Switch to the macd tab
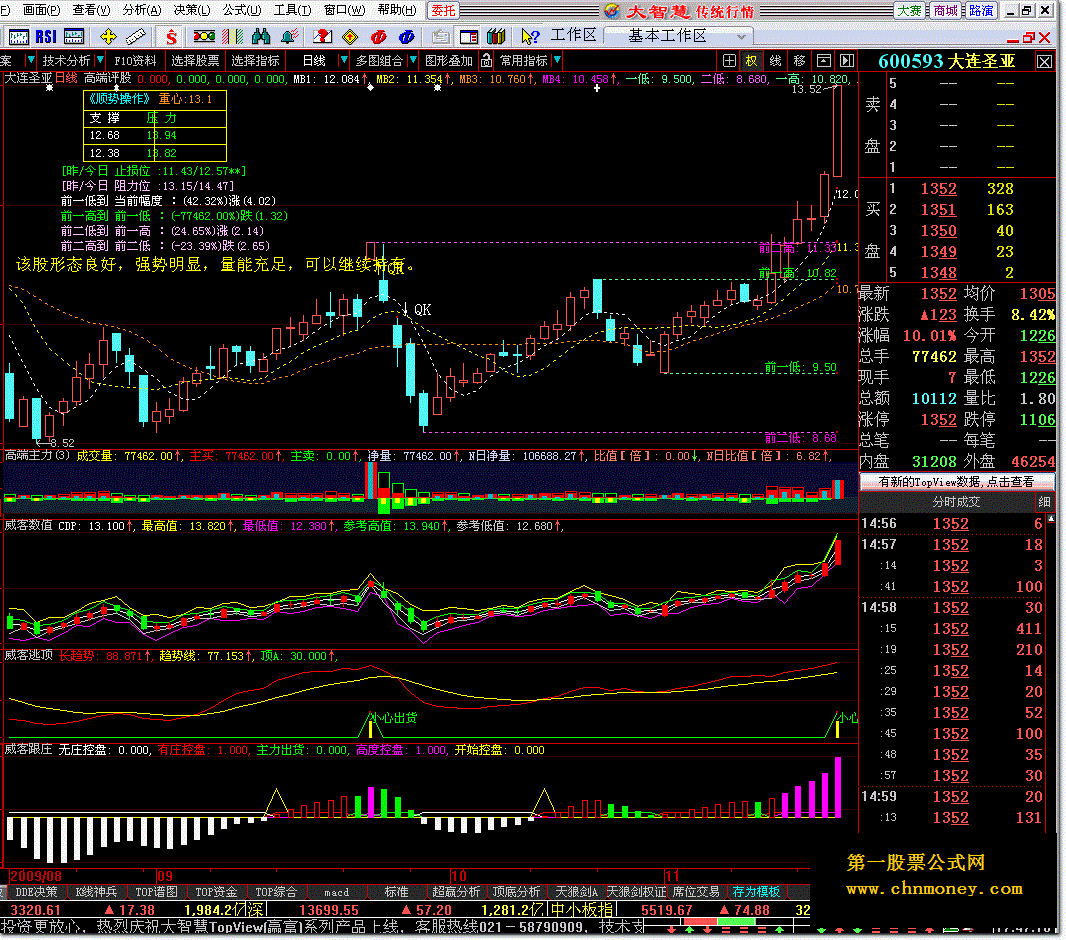The width and height of the screenshot is (1066, 940). pyautogui.click(x=337, y=892)
